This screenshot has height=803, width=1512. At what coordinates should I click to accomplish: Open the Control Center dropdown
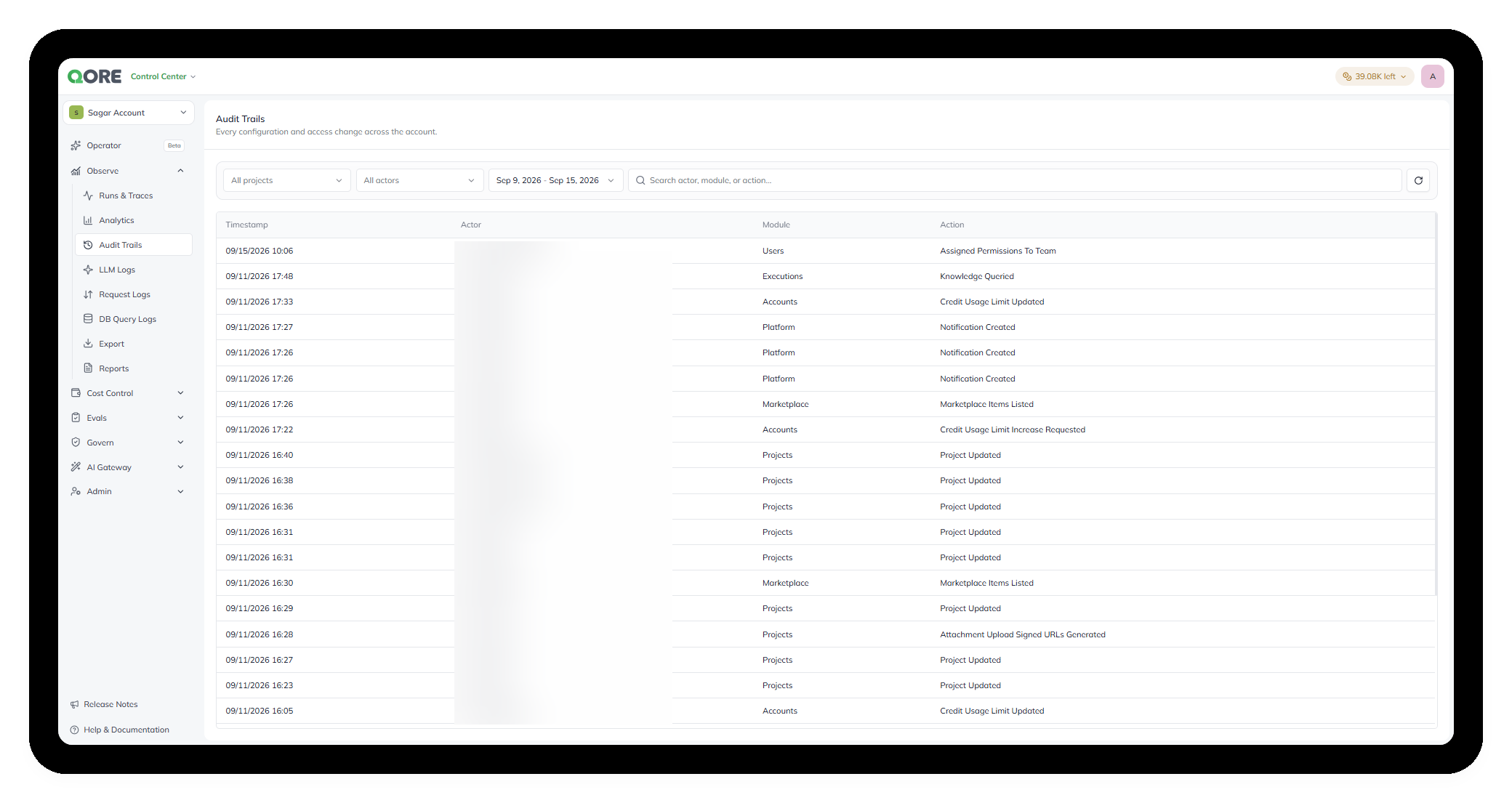[163, 76]
